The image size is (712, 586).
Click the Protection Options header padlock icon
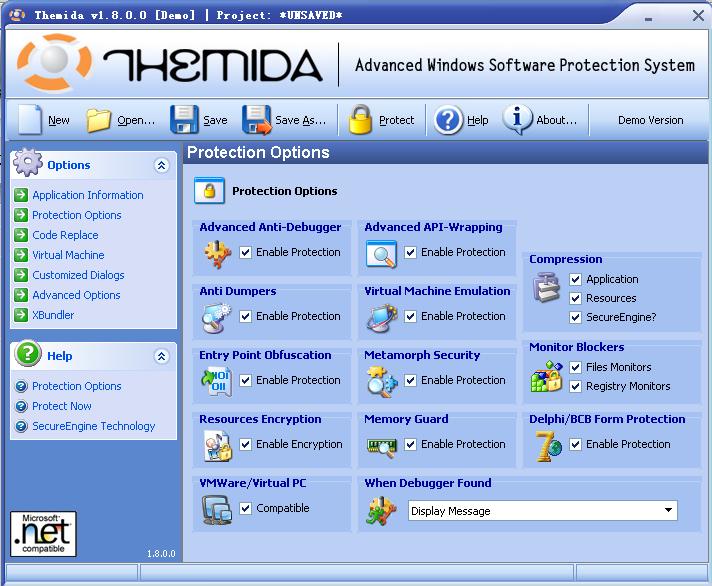(x=209, y=190)
